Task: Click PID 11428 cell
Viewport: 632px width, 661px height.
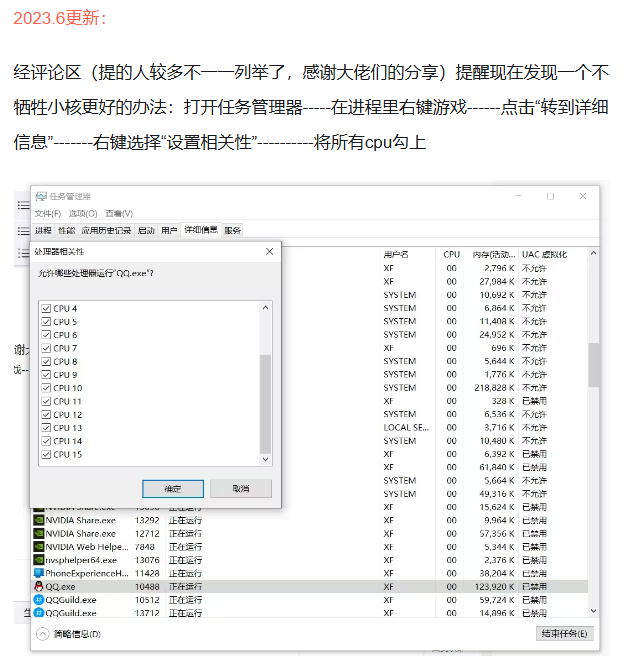Action: point(147,573)
